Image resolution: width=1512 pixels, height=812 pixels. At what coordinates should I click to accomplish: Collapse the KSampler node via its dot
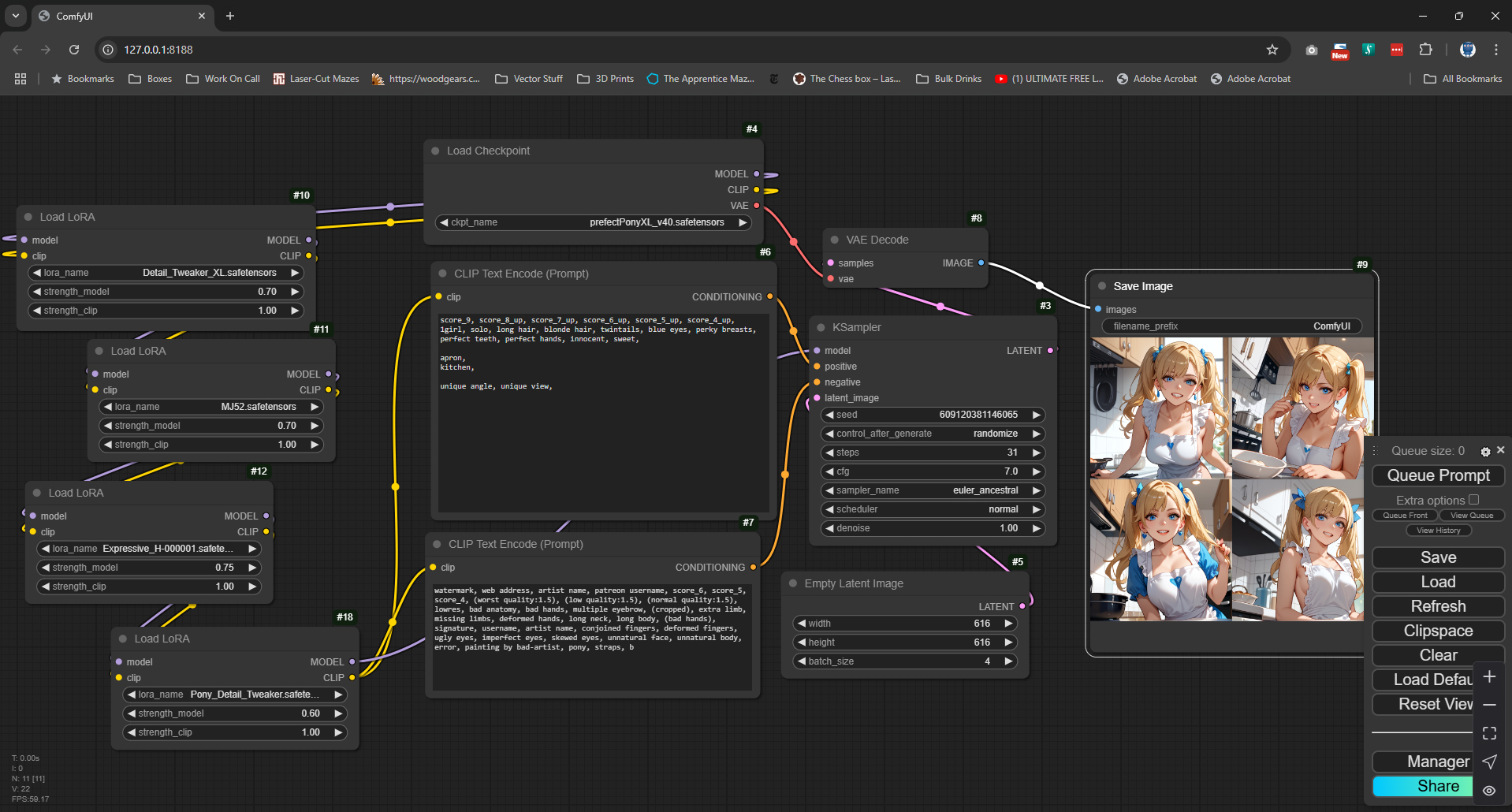(x=821, y=327)
